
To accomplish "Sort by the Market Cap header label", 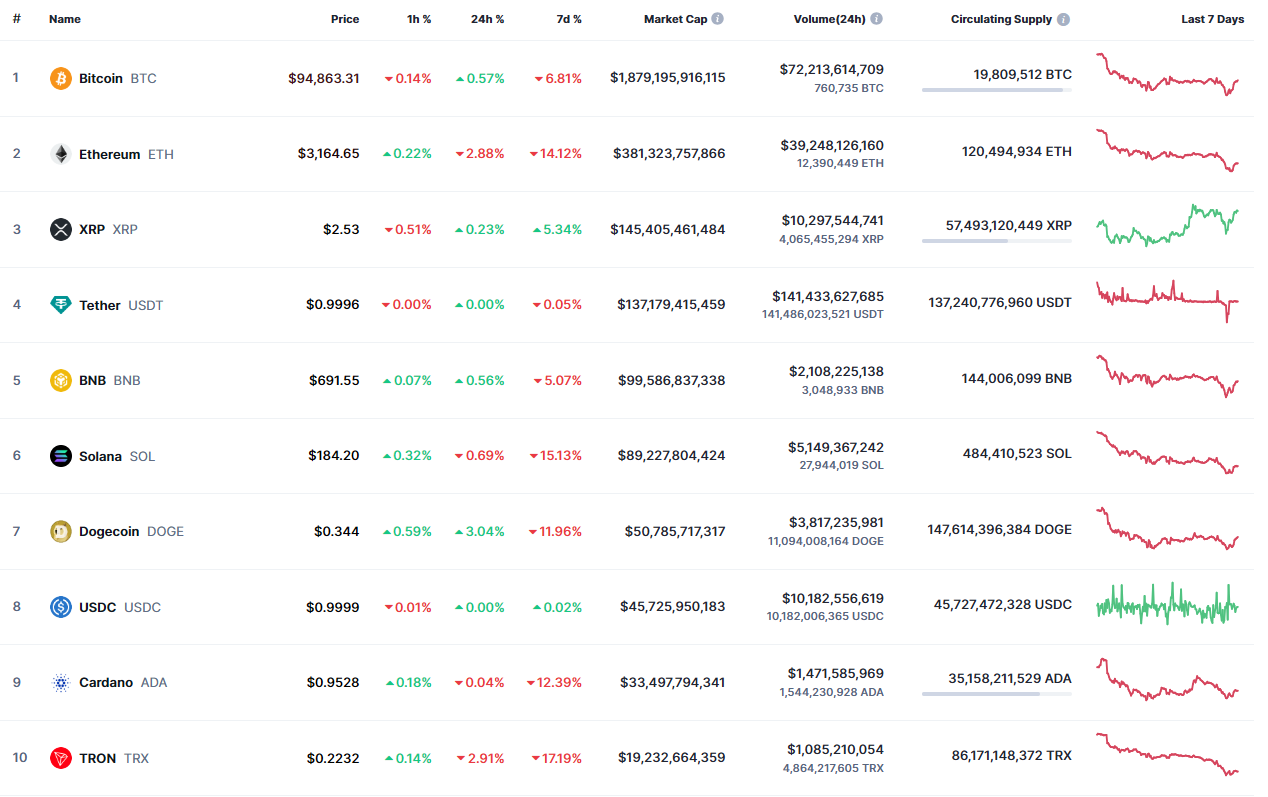I will pos(675,19).
